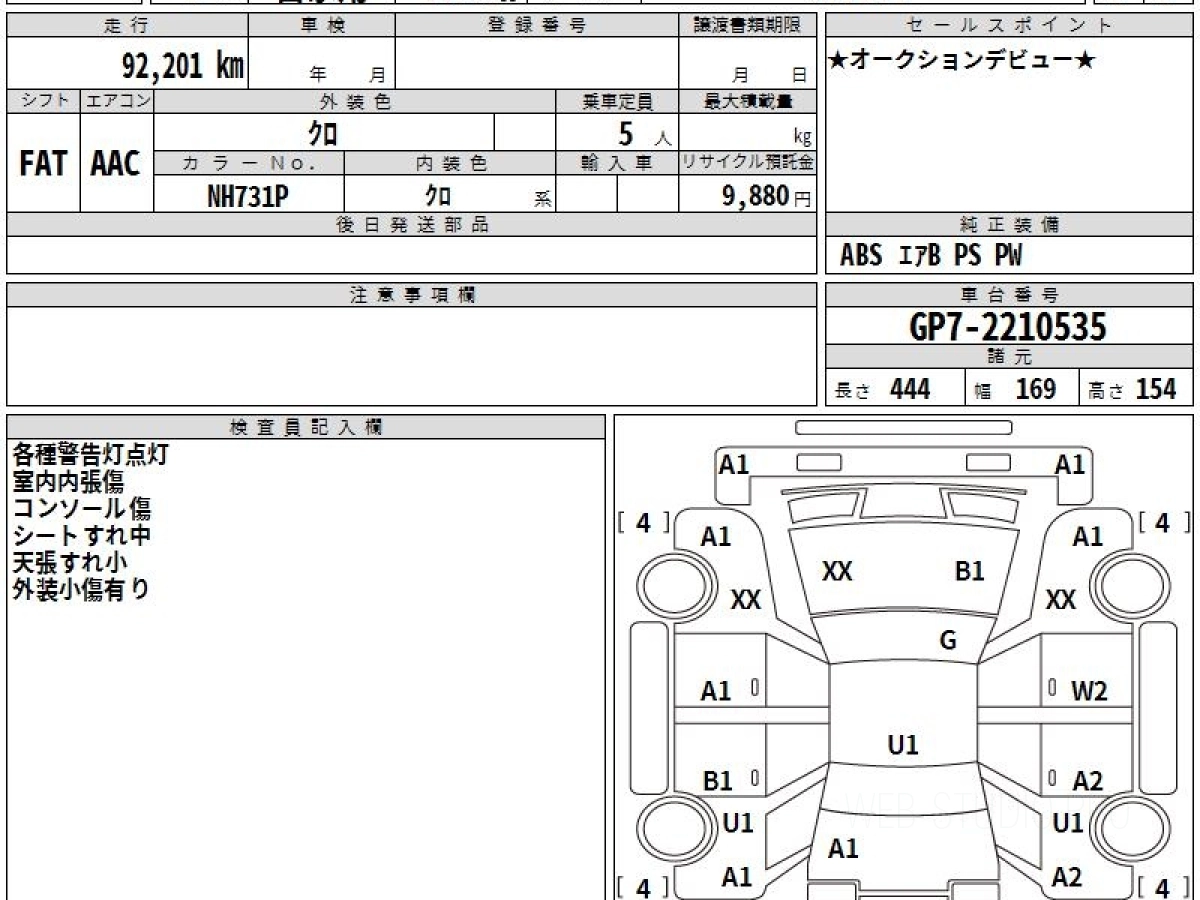
Task: Select the note 外装小傷有り
Action: pyautogui.click(x=82, y=590)
